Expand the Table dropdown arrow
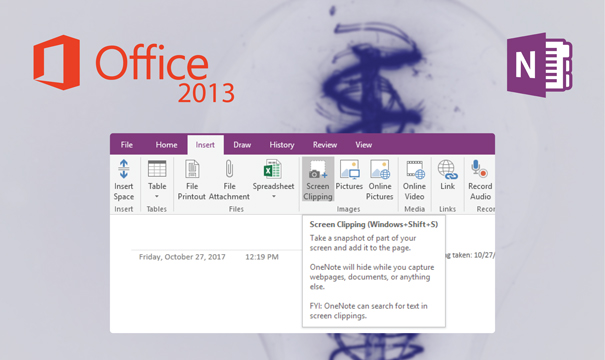The width and height of the screenshot is (605, 360). (x=157, y=196)
